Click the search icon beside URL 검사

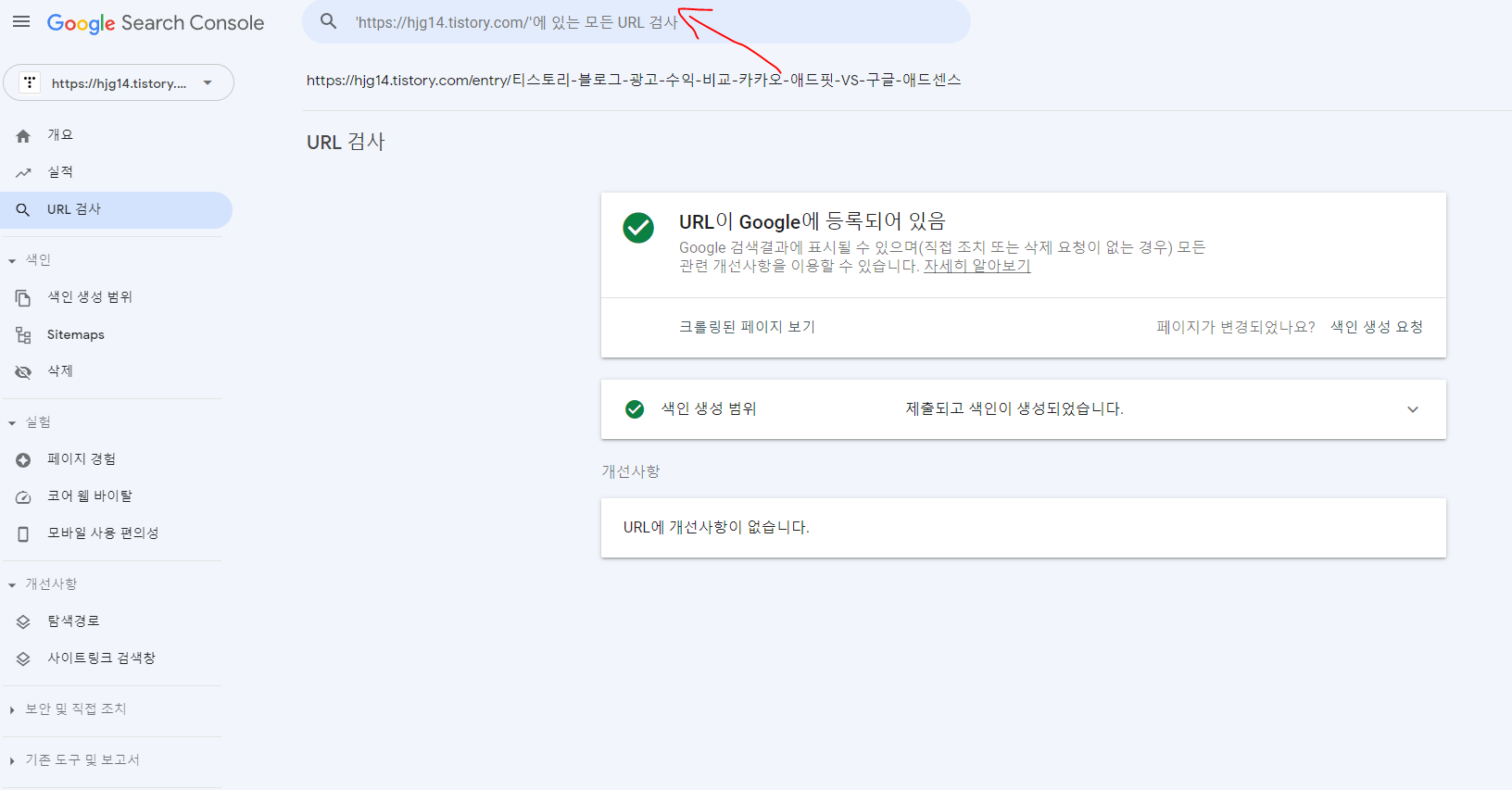pos(23,210)
